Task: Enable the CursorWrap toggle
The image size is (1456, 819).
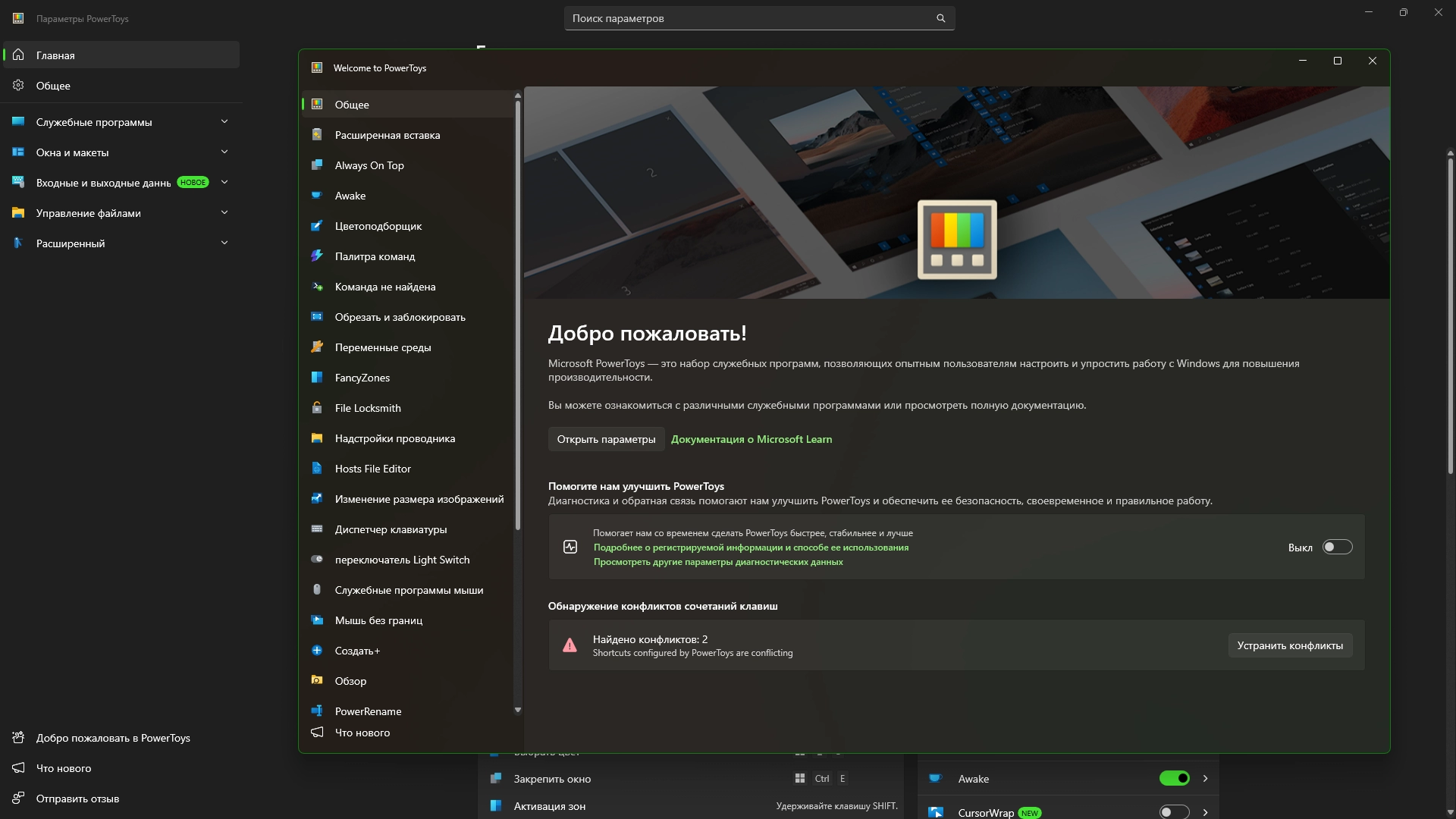Action: pyautogui.click(x=1174, y=812)
